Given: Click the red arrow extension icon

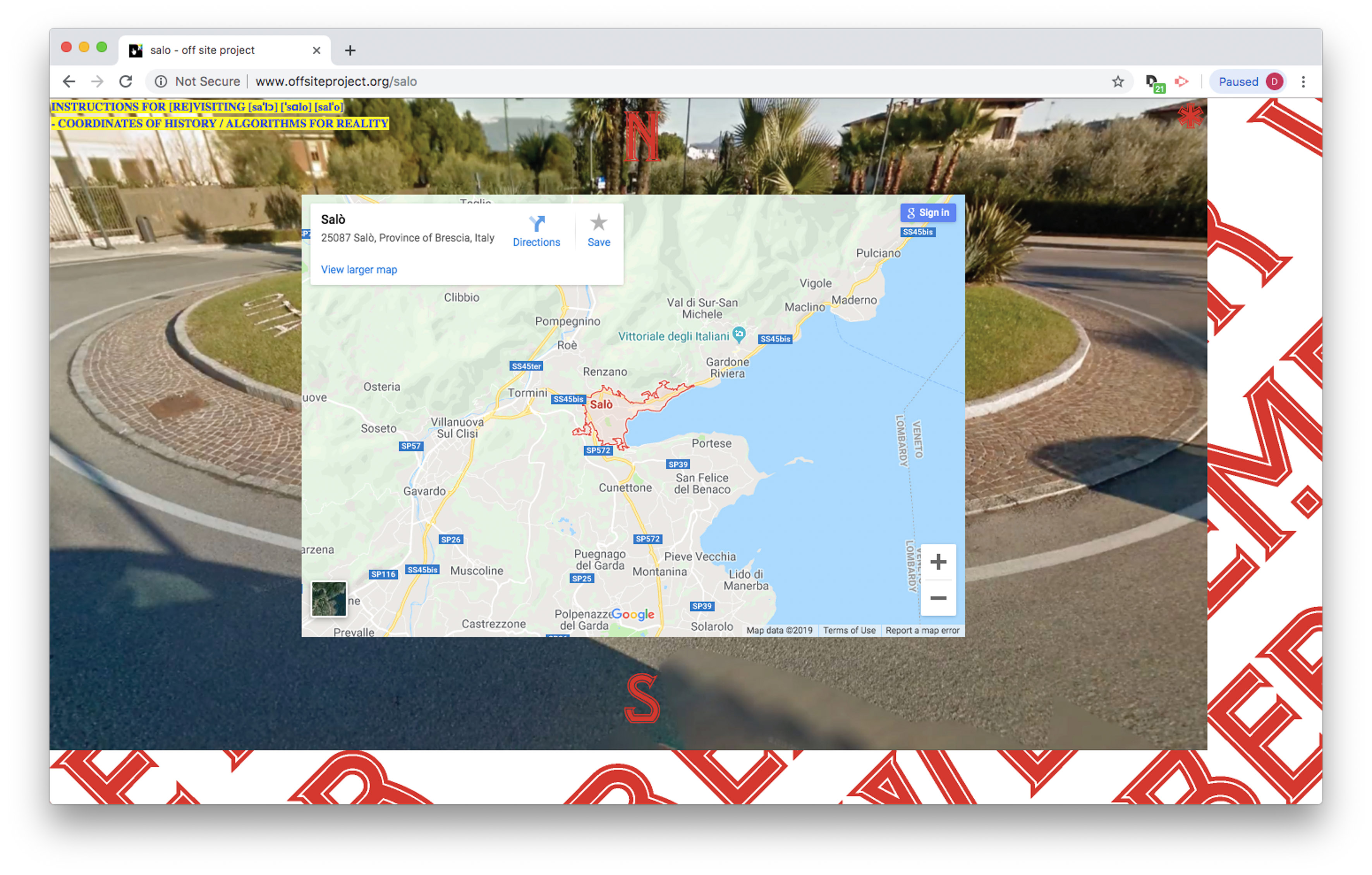Looking at the screenshot, I should pyautogui.click(x=1182, y=81).
